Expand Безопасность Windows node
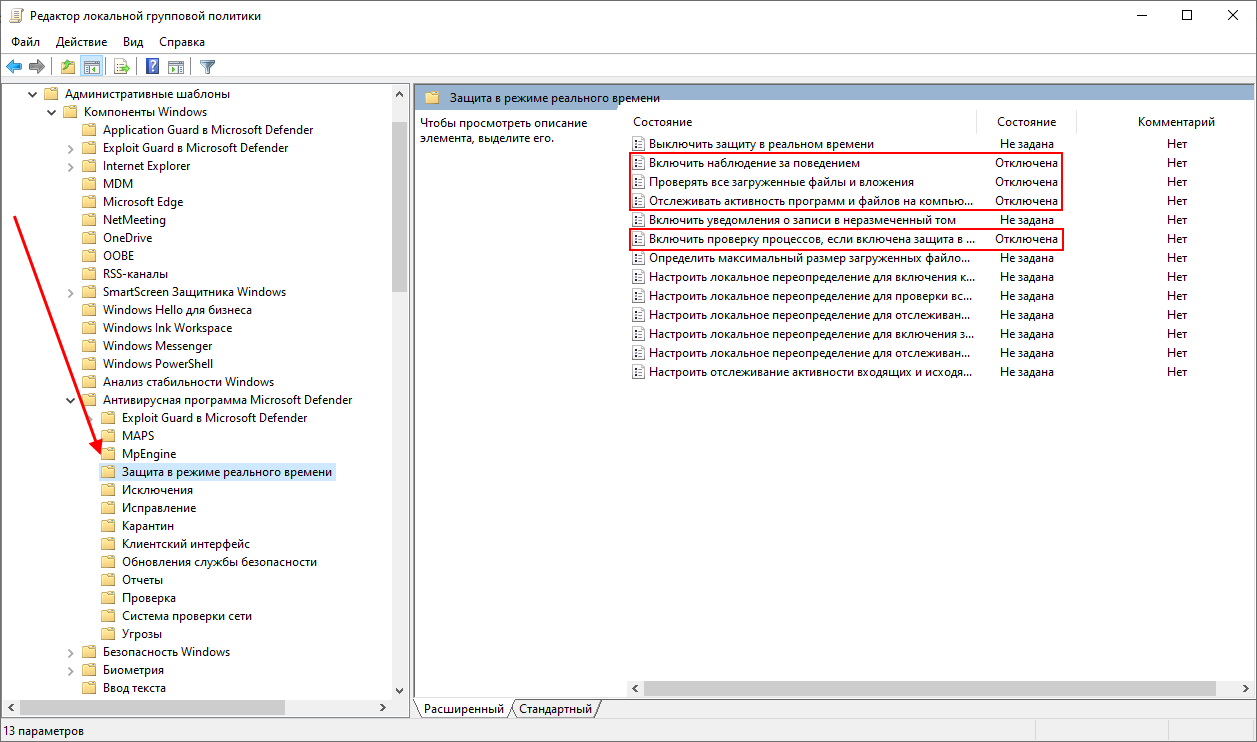Screen dimensions: 1257x742 70,652
